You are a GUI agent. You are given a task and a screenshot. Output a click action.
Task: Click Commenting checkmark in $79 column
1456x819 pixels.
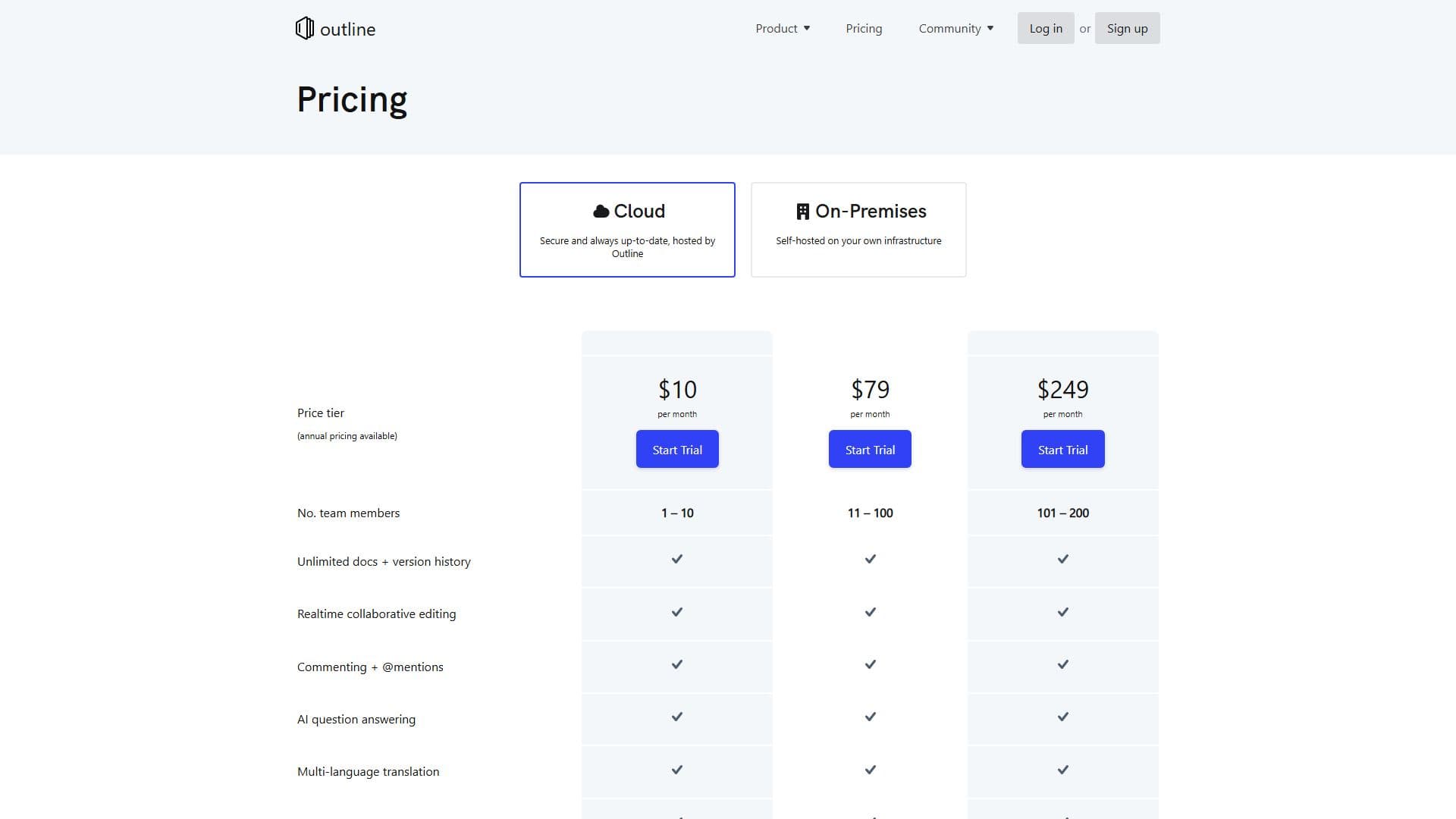coord(871,664)
